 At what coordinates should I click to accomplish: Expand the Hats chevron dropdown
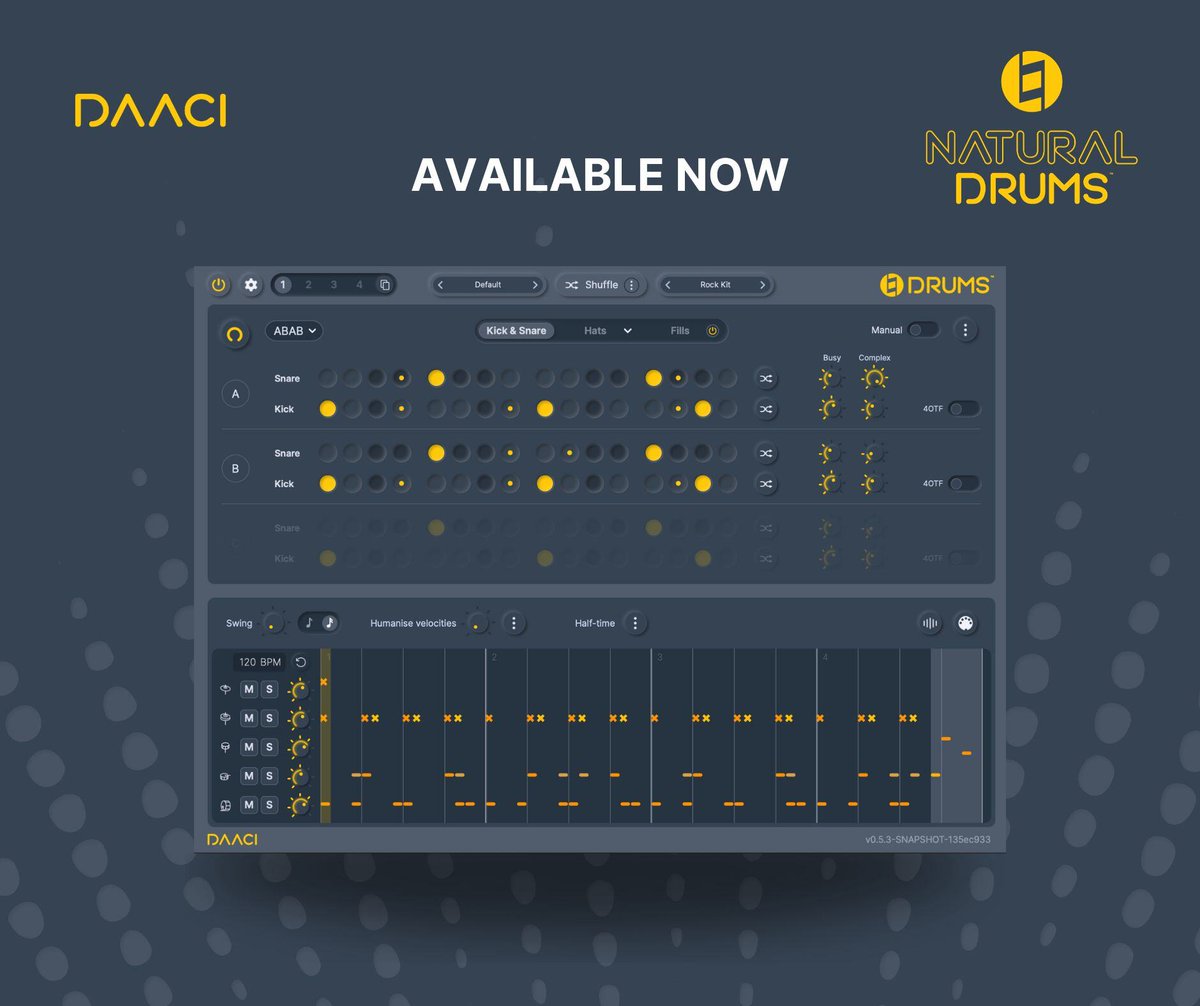pos(628,331)
